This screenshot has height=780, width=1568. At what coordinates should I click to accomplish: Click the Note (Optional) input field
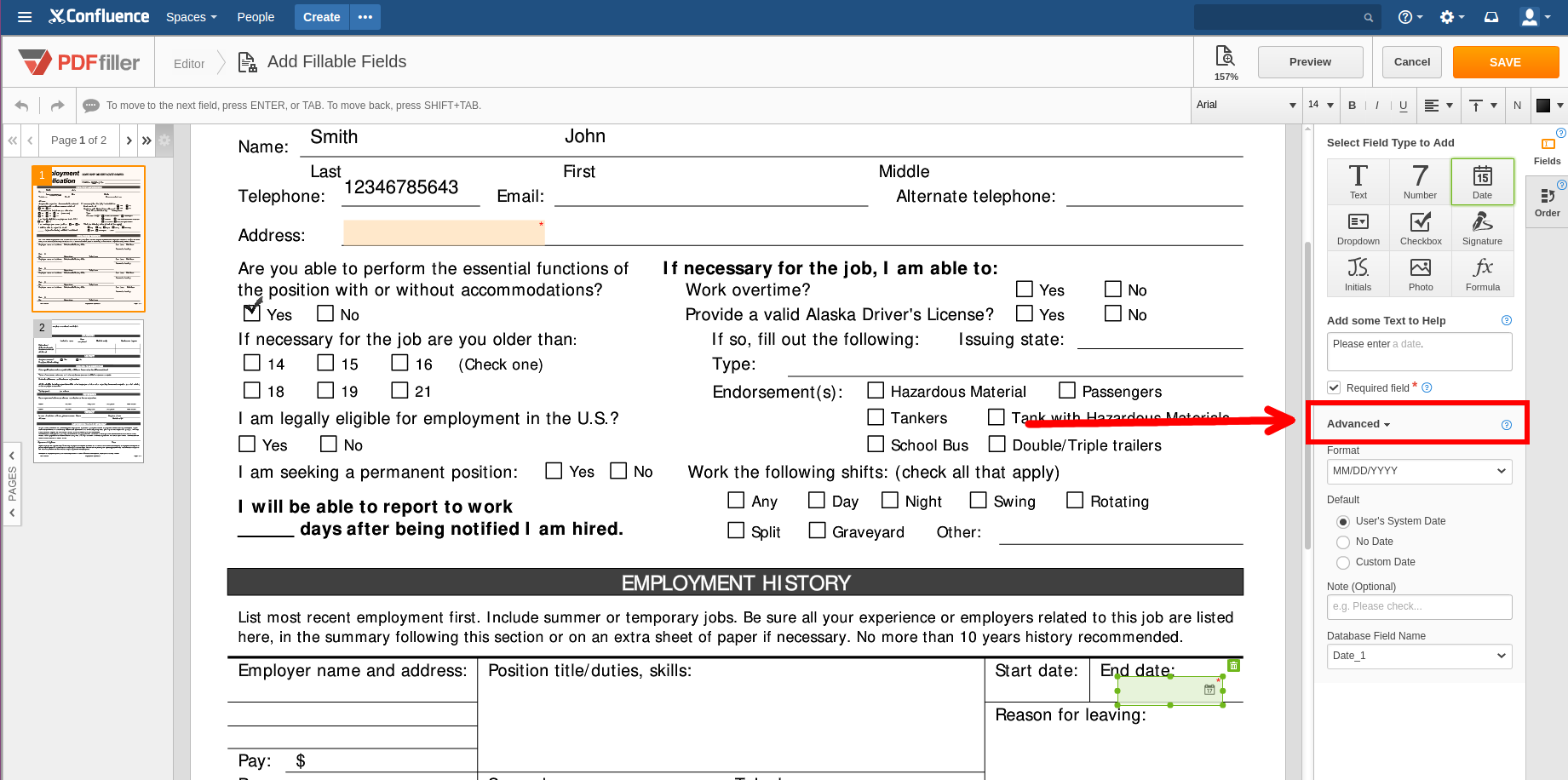coord(1419,607)
